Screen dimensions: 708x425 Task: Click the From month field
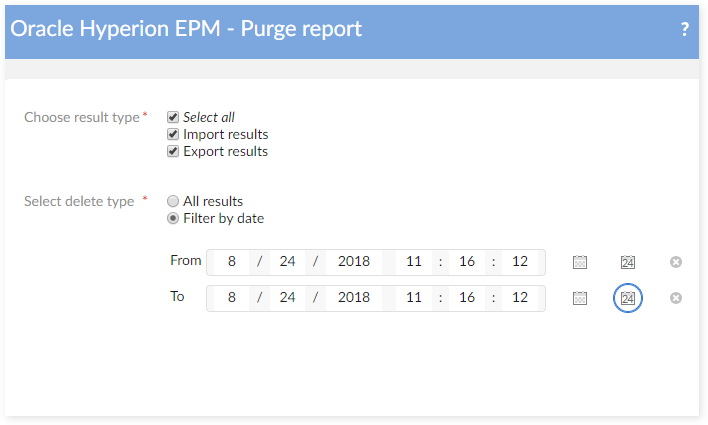pyautogui.click(x=231, y=262)
